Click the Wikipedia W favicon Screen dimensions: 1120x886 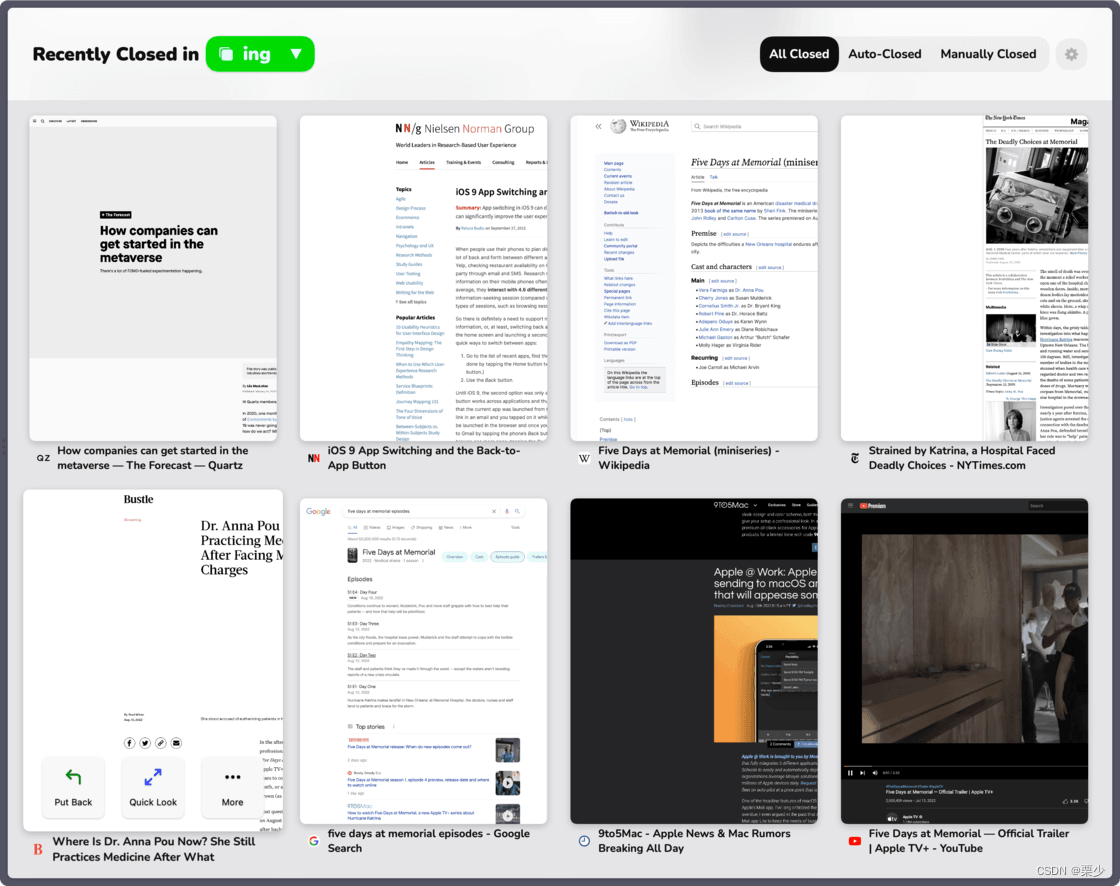[584, 458]
